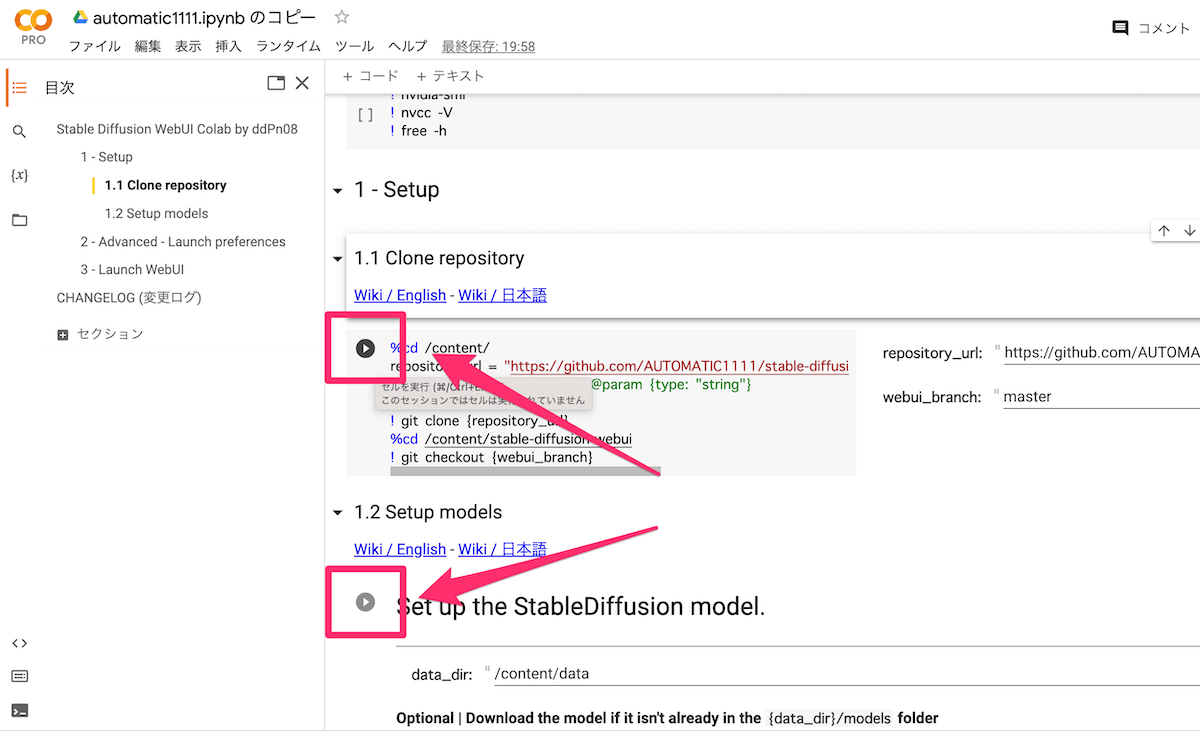
Task: Star this notebook
Action: 342,17
